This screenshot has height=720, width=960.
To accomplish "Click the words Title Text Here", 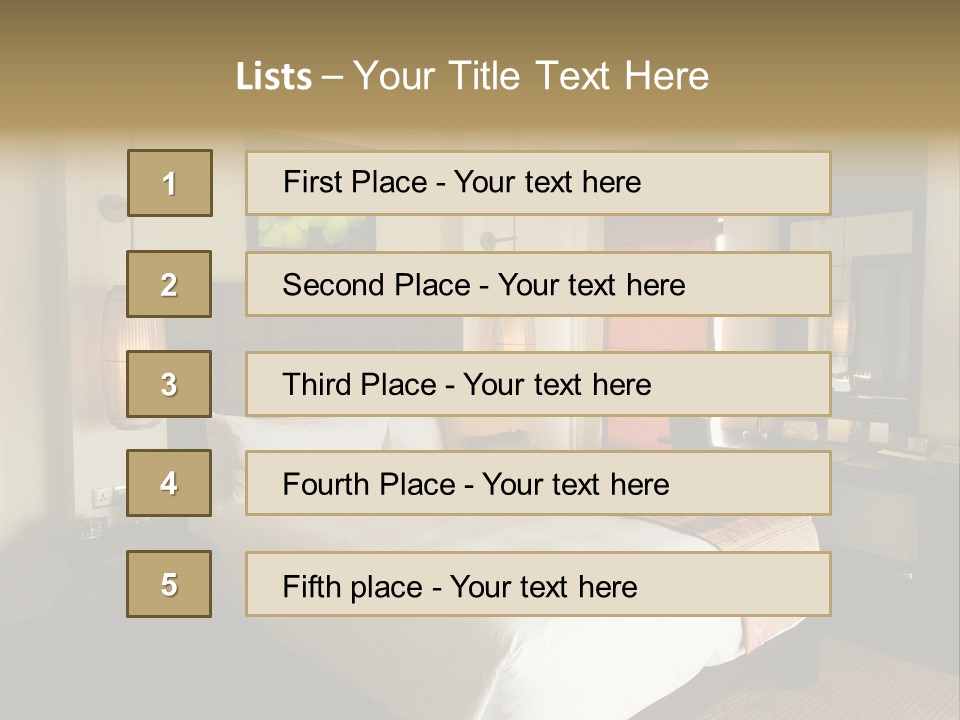I will tap(579, 76).
